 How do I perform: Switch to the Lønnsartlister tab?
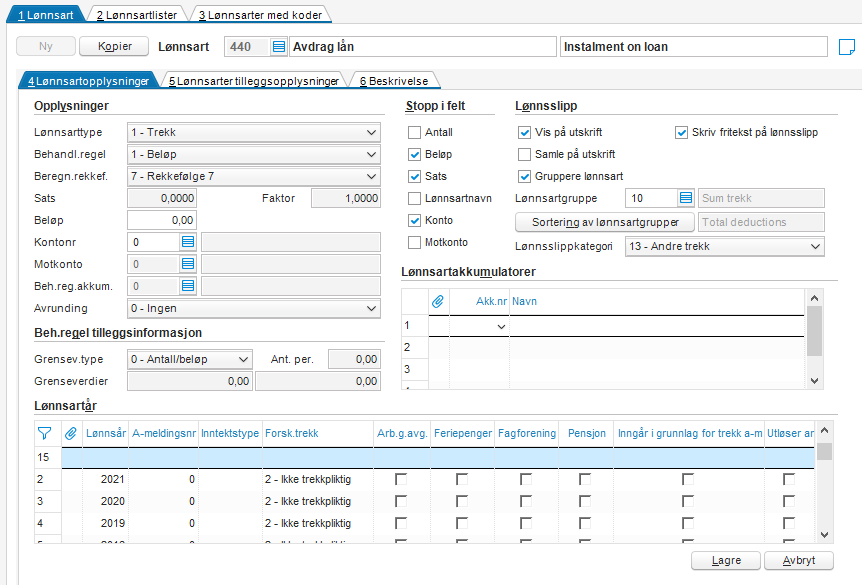(137, 15)
